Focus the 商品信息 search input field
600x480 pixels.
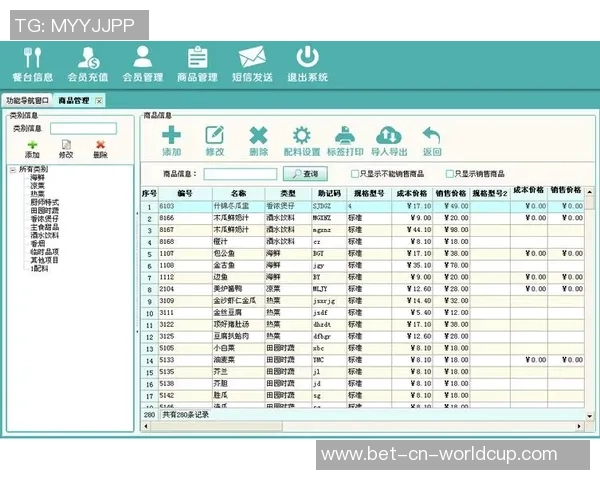[240, 174]
